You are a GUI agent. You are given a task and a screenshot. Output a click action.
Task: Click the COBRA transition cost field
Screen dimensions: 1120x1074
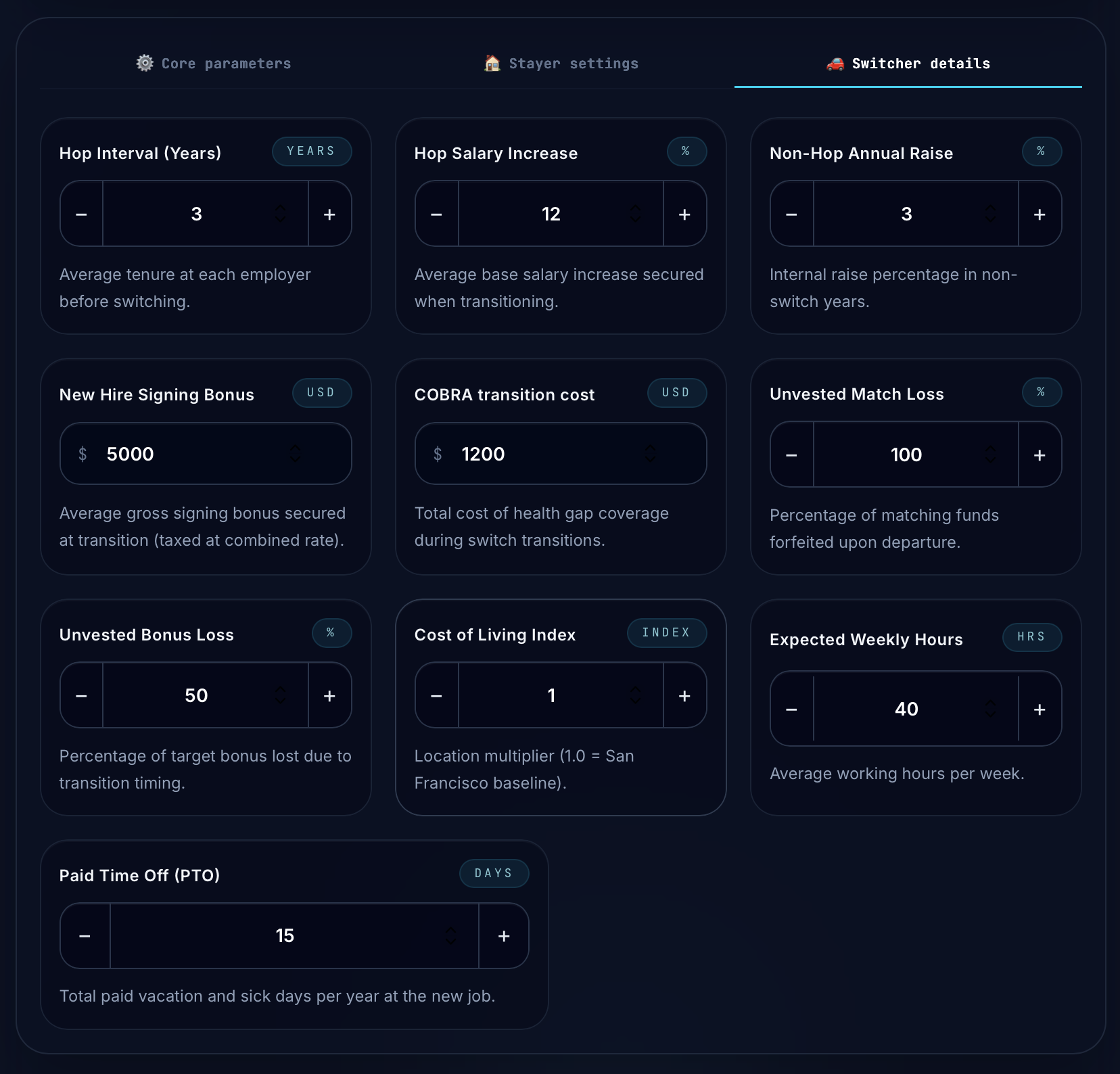point(561,454)
